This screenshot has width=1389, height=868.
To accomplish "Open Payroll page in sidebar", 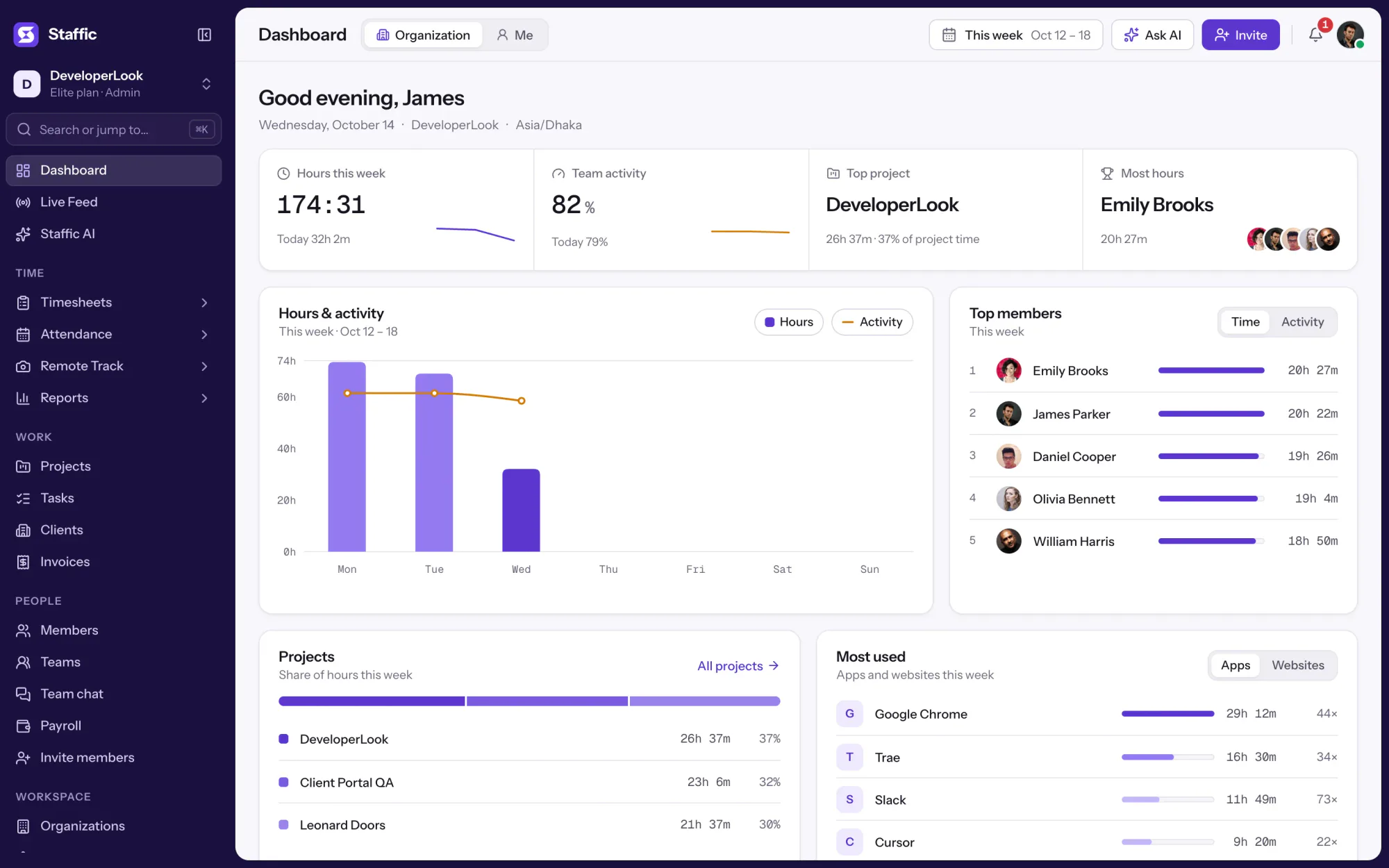I will (113, 726).
